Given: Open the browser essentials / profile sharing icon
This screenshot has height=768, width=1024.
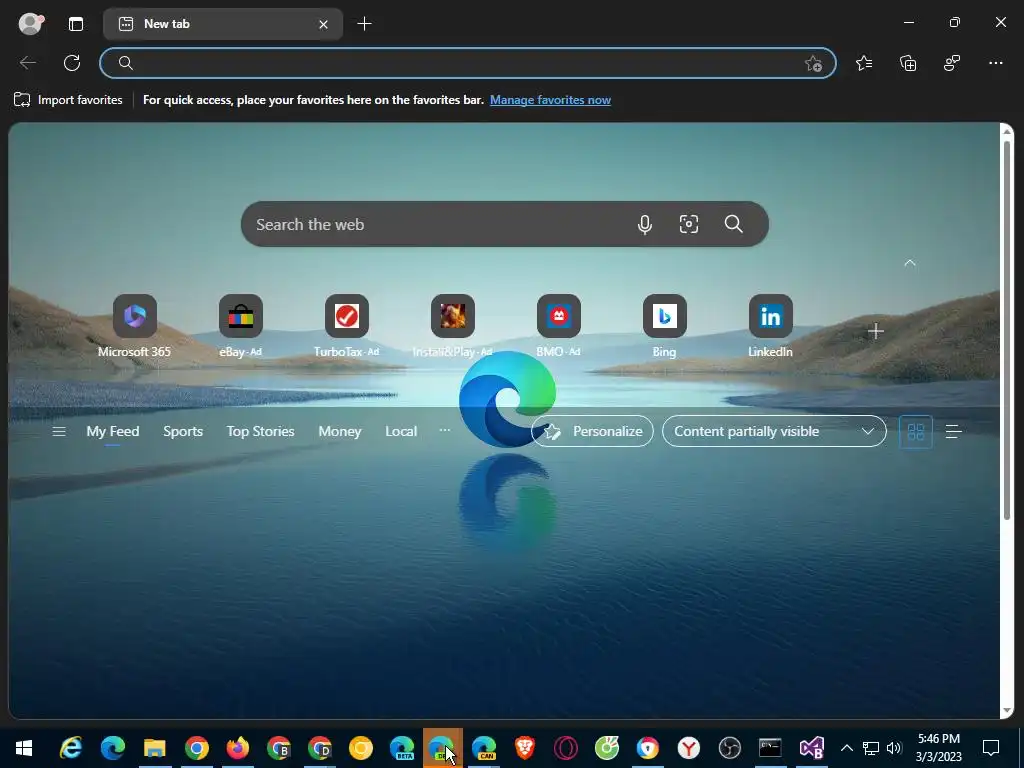Looking at the screenshot, I should click(952, 63).
